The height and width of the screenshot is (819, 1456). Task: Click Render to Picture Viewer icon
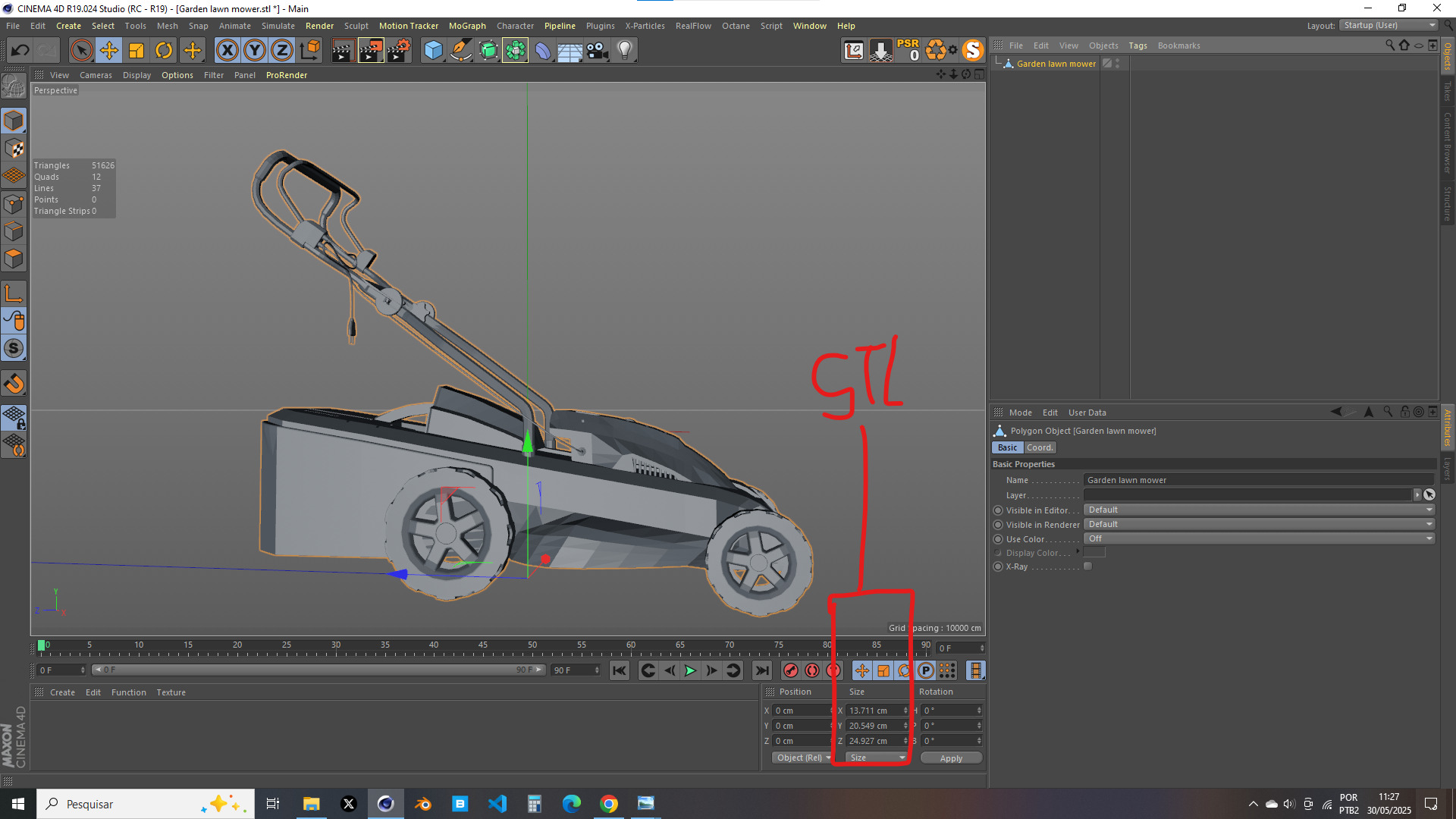pyautogui.click(x=371, y=51)
